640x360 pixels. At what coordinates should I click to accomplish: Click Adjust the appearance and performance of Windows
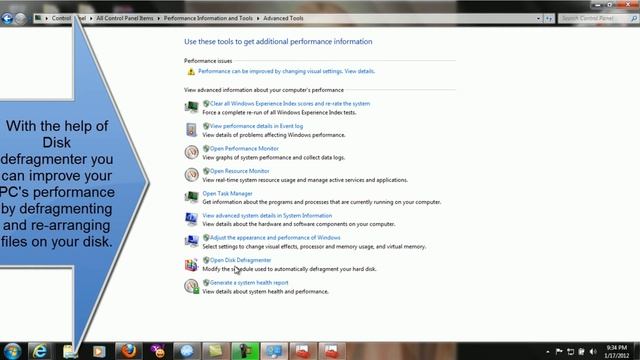[275, 238]
